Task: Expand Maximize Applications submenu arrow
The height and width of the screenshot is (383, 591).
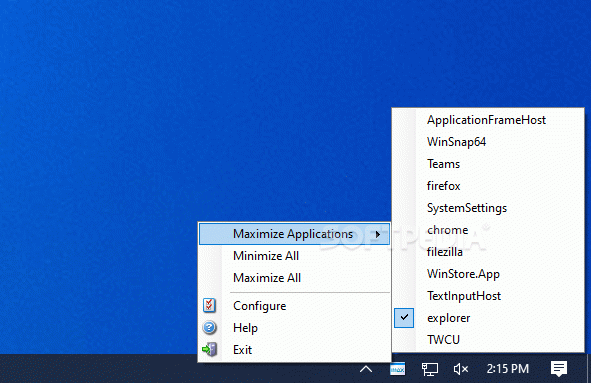Action: coord(378,234)
